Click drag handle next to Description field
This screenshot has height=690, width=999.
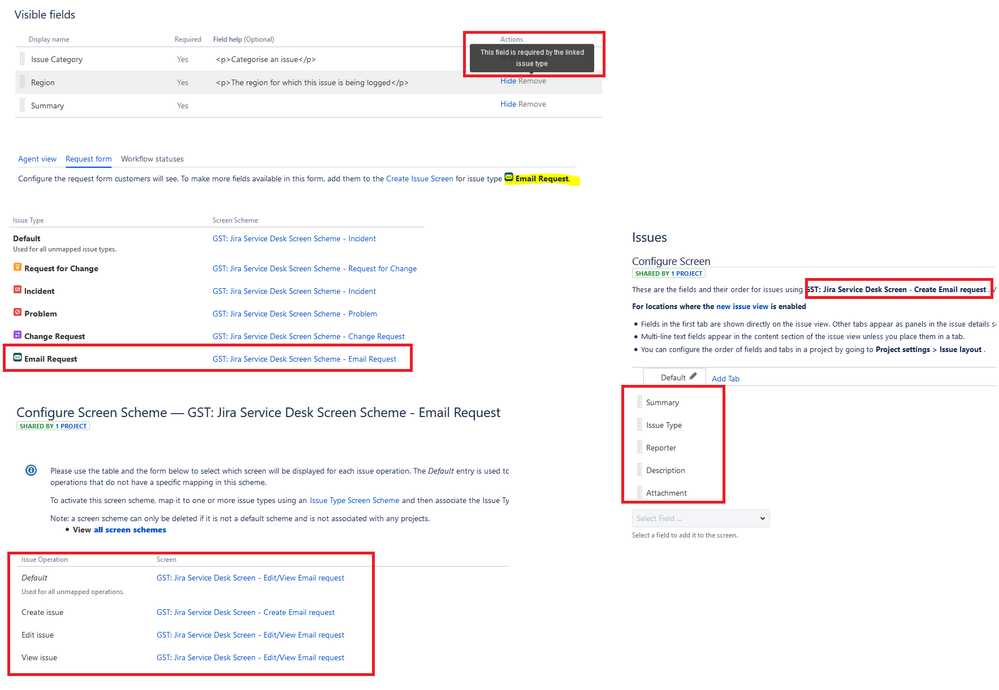[639, 470]
